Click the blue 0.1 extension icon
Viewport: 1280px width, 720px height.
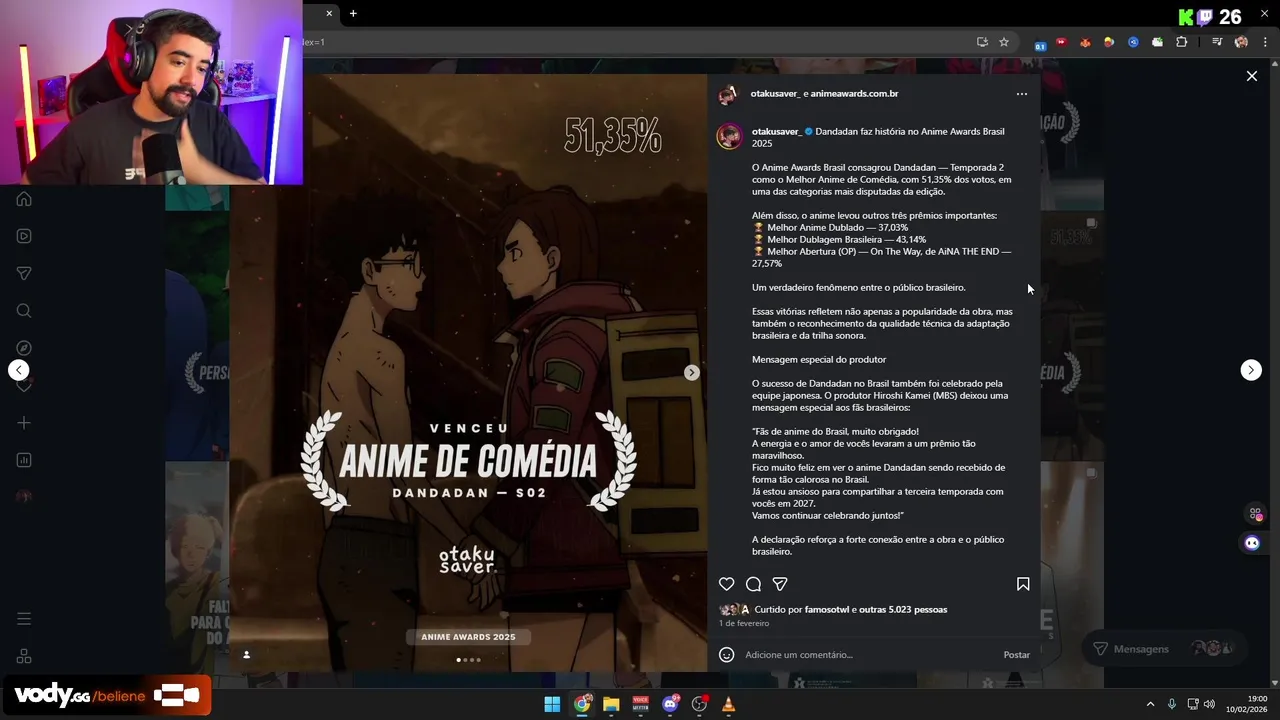[1040, 44]
